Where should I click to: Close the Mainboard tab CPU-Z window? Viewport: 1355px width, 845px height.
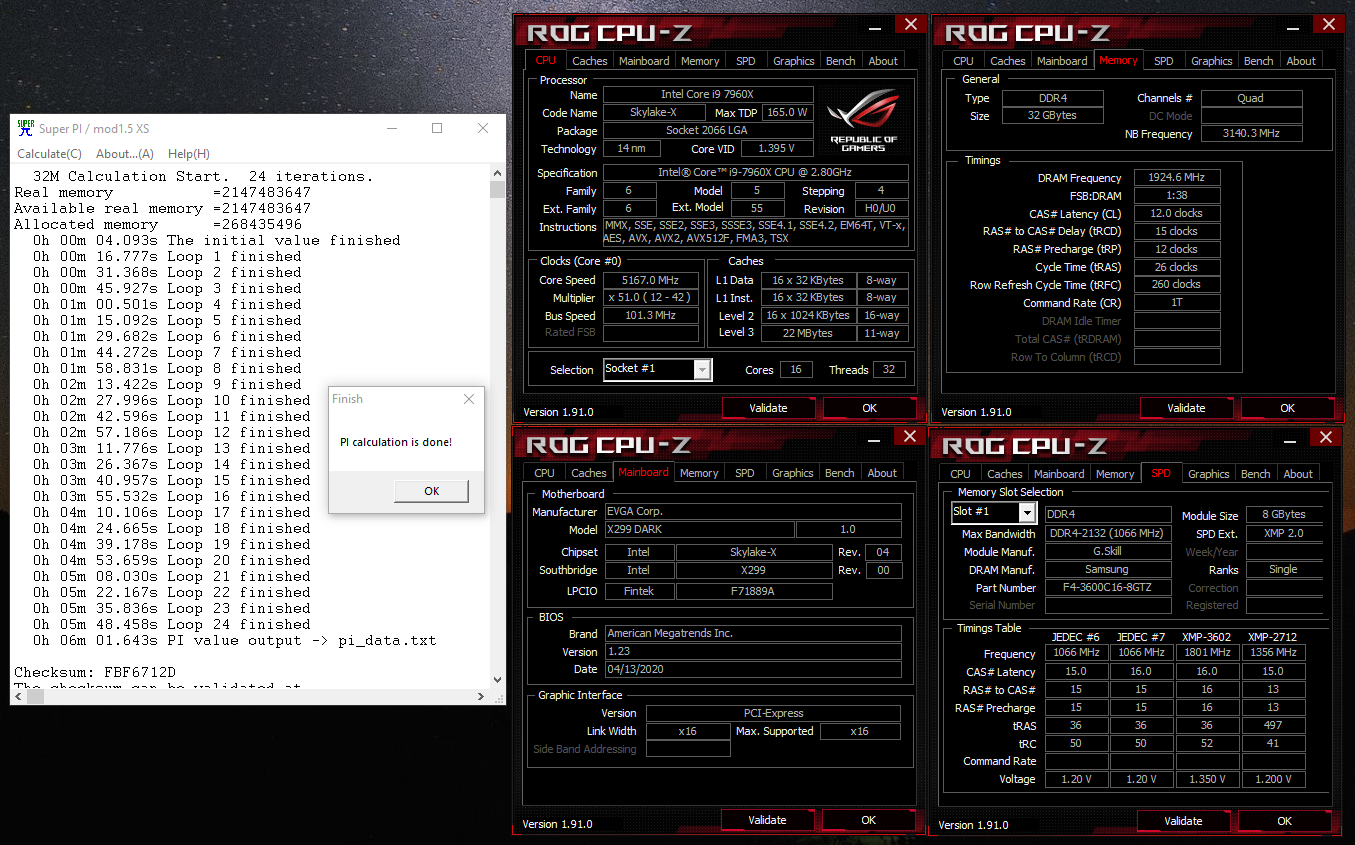coord(908,436)
